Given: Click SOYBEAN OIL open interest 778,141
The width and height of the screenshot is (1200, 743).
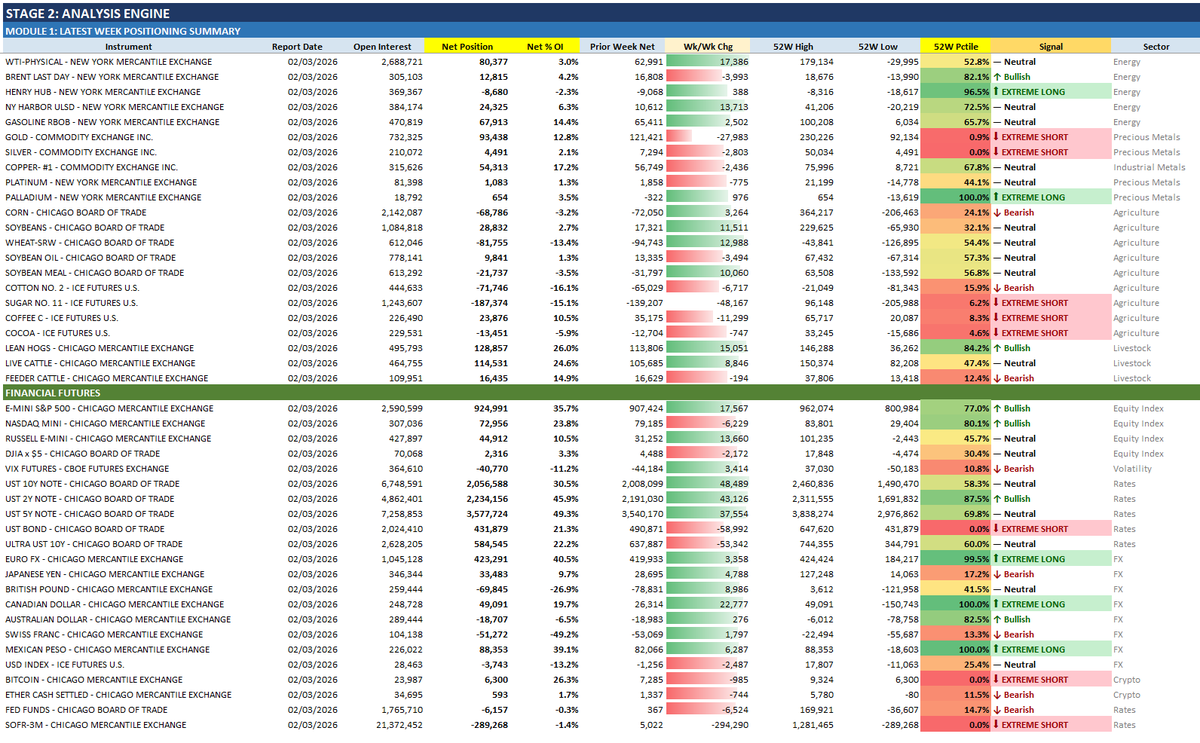Looking at the screenshot, I should pos(380,257).
